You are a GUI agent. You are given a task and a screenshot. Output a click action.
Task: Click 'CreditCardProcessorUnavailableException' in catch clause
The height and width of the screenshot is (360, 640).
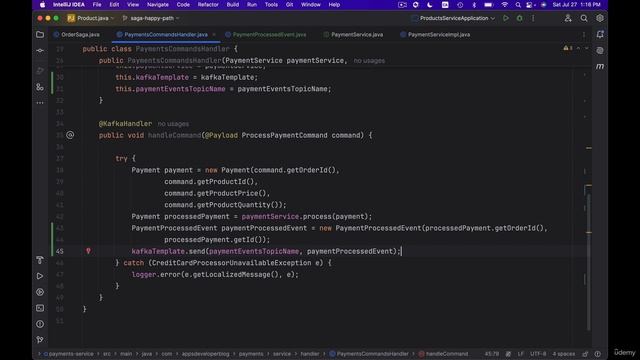pos(231,263)
